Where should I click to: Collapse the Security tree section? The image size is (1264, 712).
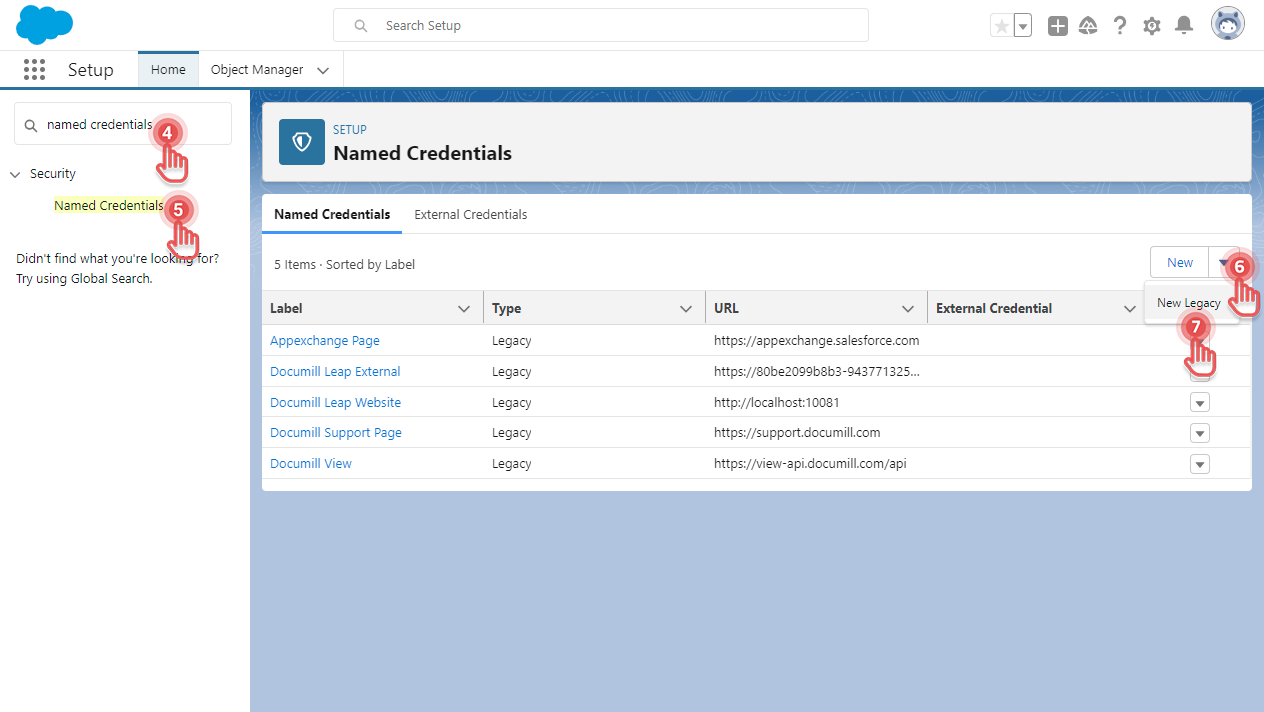point(15,174)
